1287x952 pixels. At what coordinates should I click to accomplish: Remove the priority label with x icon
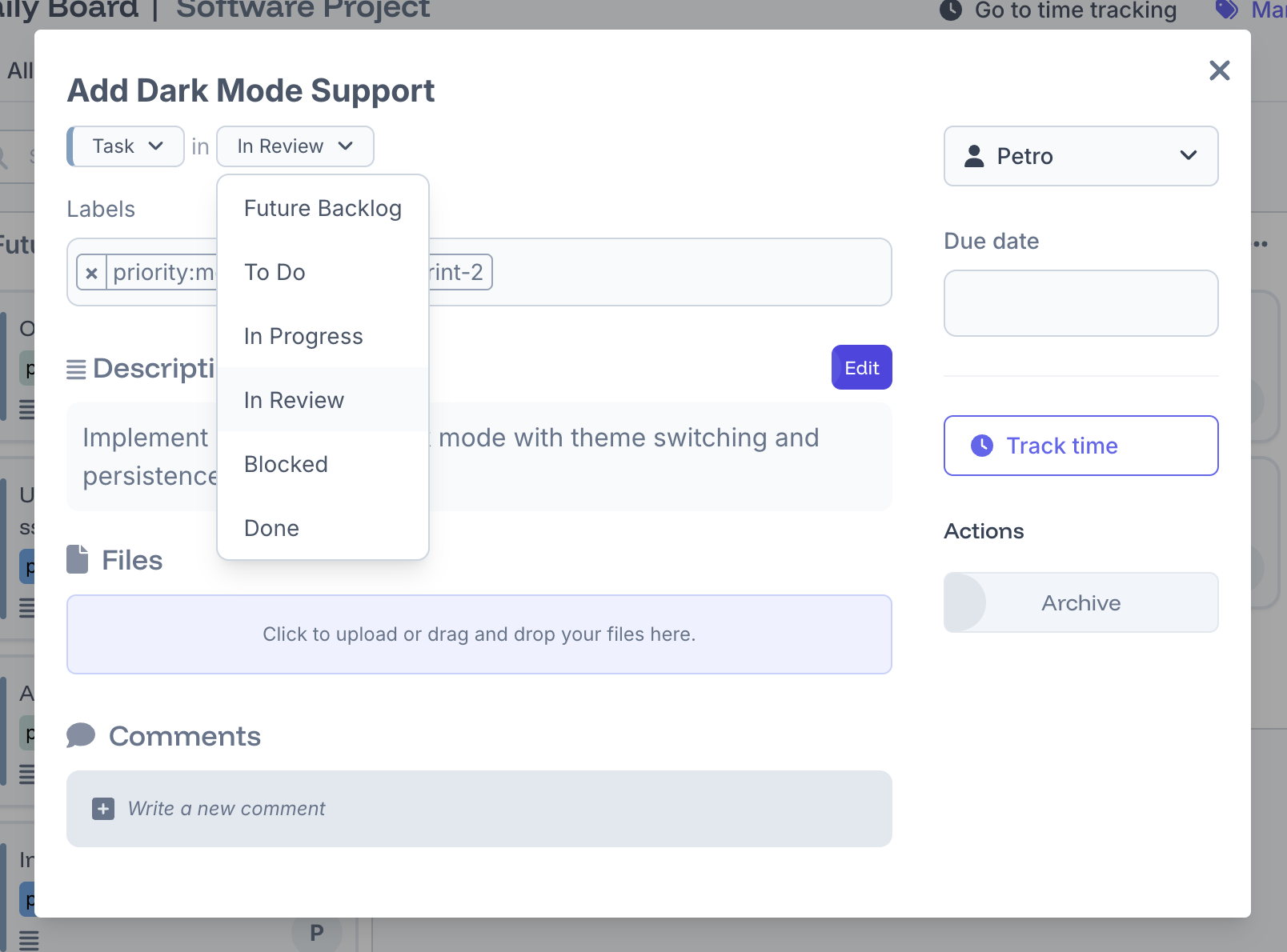(92, 273)
